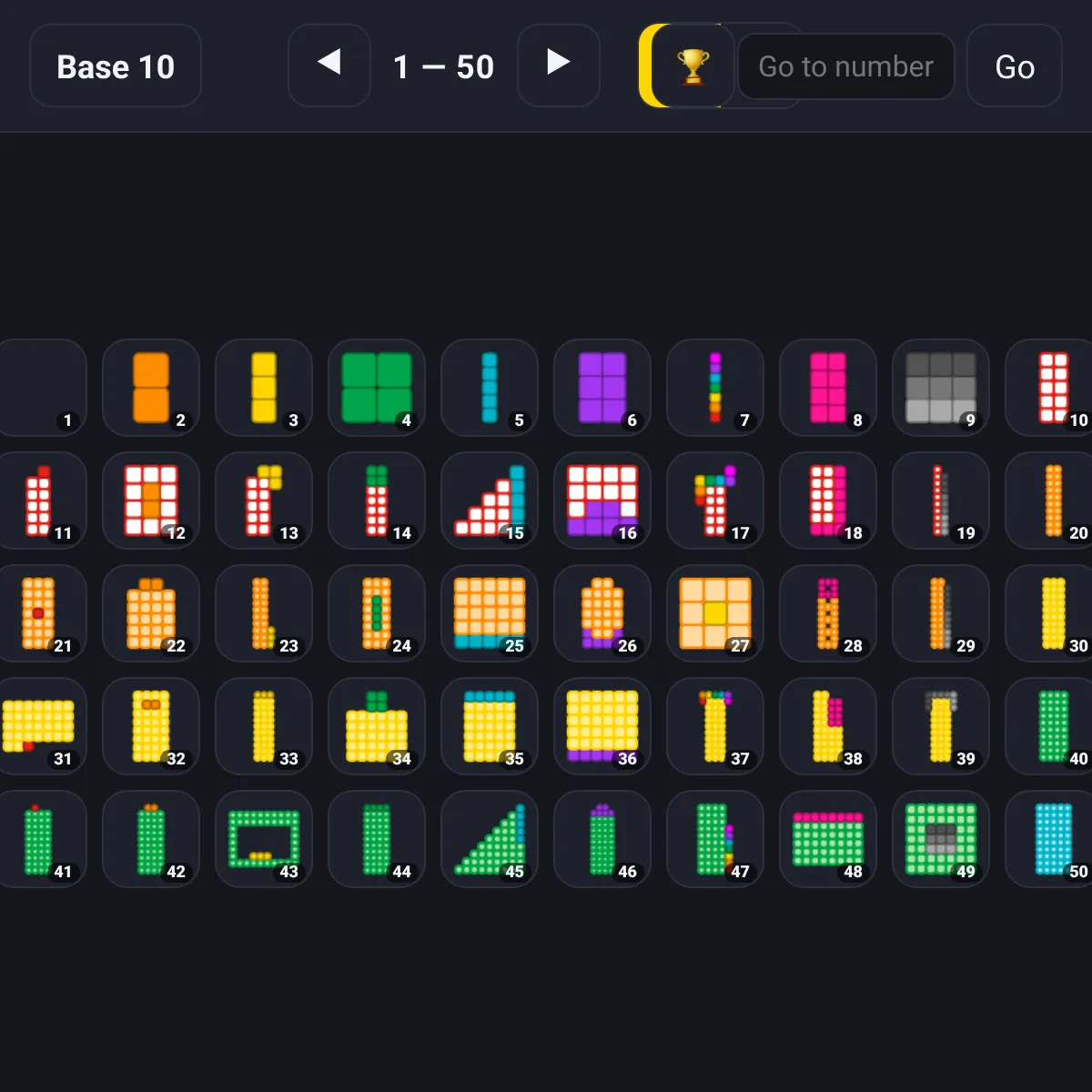
Task: Advance to next range with right arrow
Action: 559,66
